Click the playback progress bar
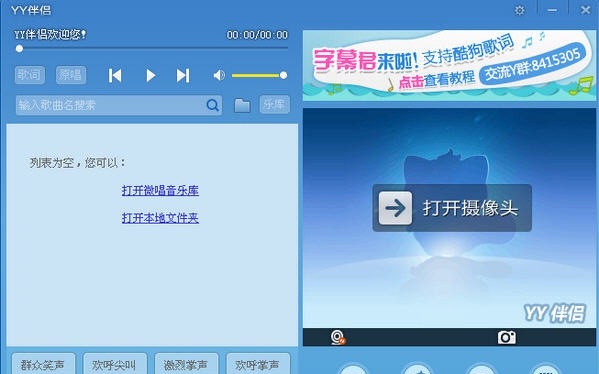Screen dimensions: 599x374 [153, 49]
